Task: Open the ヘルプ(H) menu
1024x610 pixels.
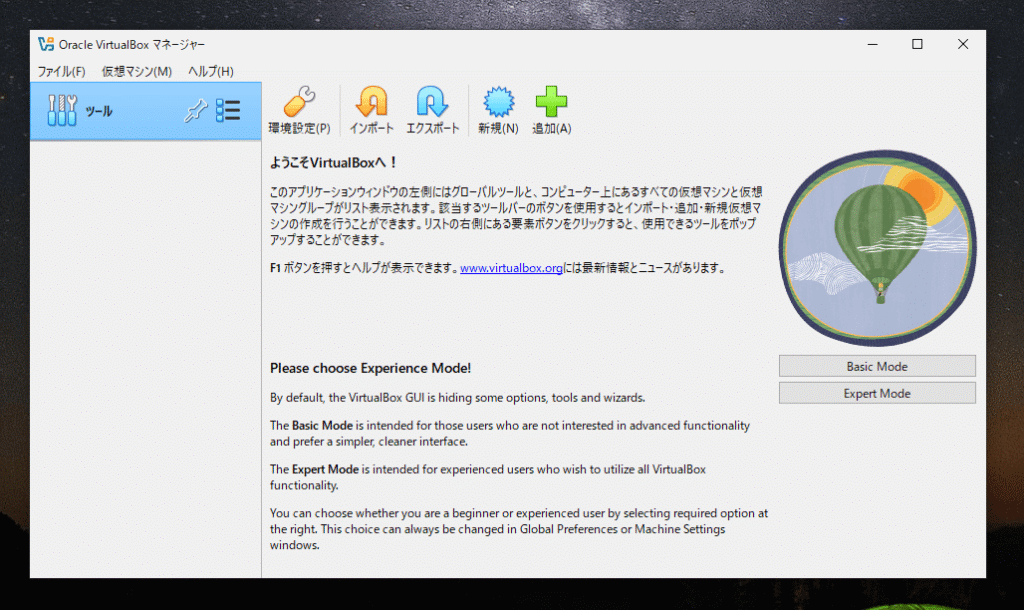Action: pyautogui.click(x=210, y=71)
